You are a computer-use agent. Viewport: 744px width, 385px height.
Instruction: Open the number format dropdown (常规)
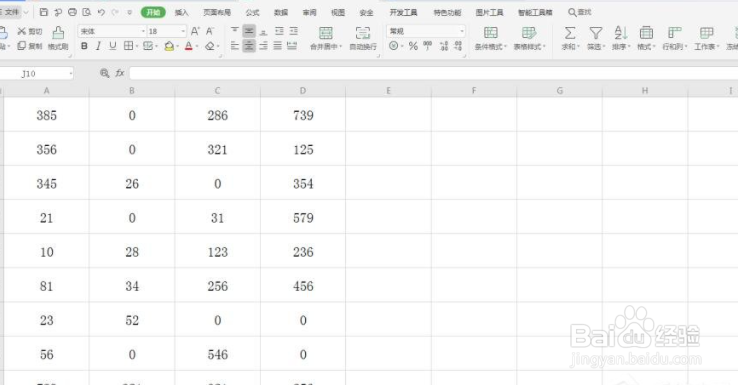pos(462,31)
